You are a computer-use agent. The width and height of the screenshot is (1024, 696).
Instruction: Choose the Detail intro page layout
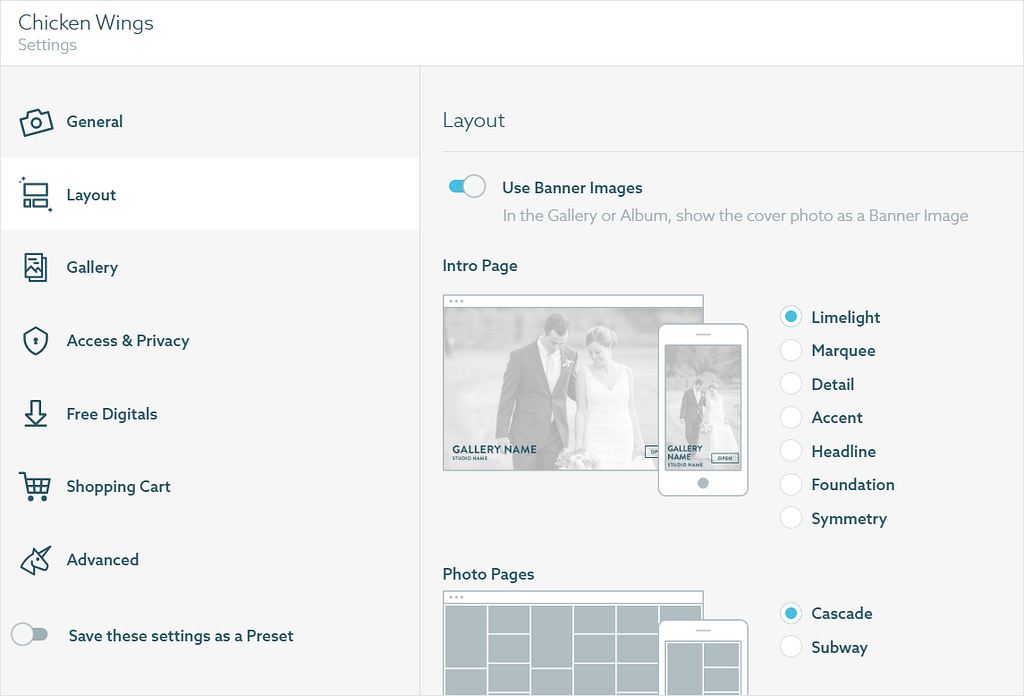coord(791,384)
